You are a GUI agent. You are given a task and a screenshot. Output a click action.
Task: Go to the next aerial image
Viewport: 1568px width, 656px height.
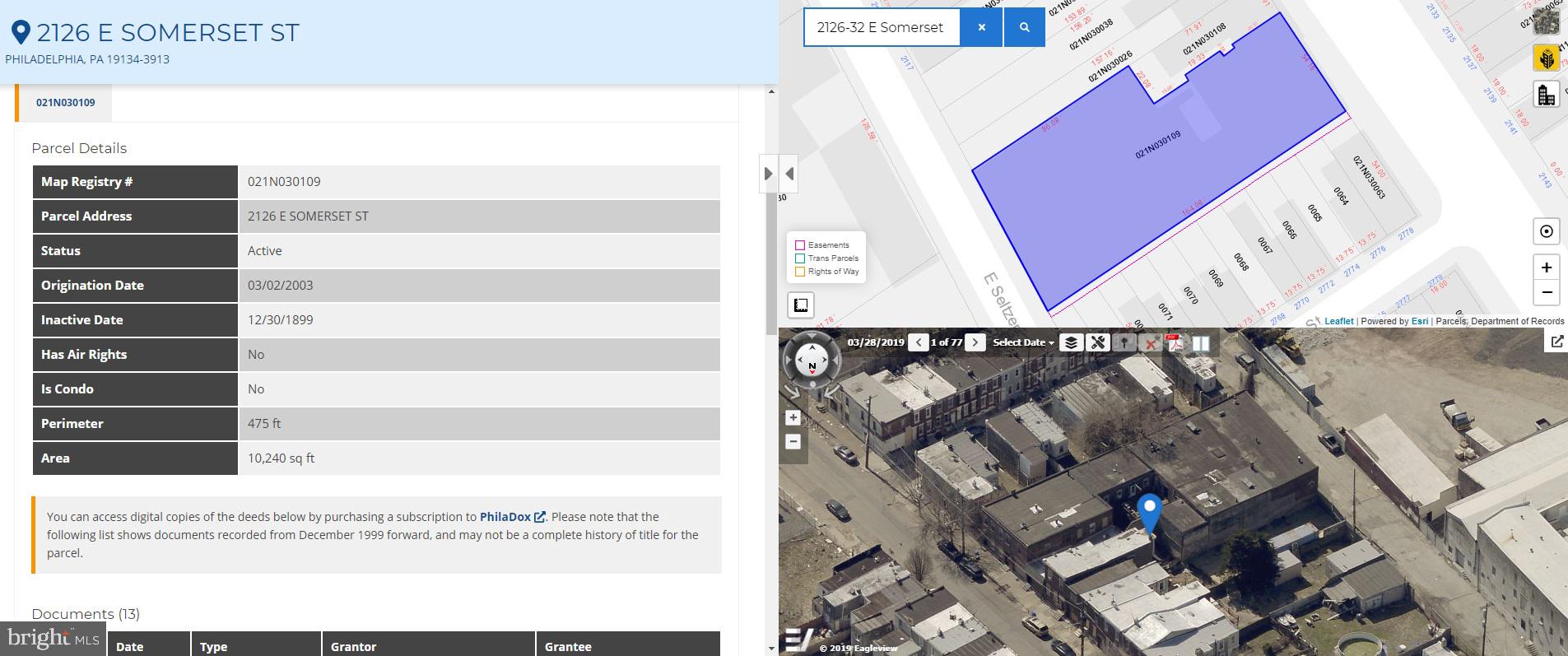[975, 342]
